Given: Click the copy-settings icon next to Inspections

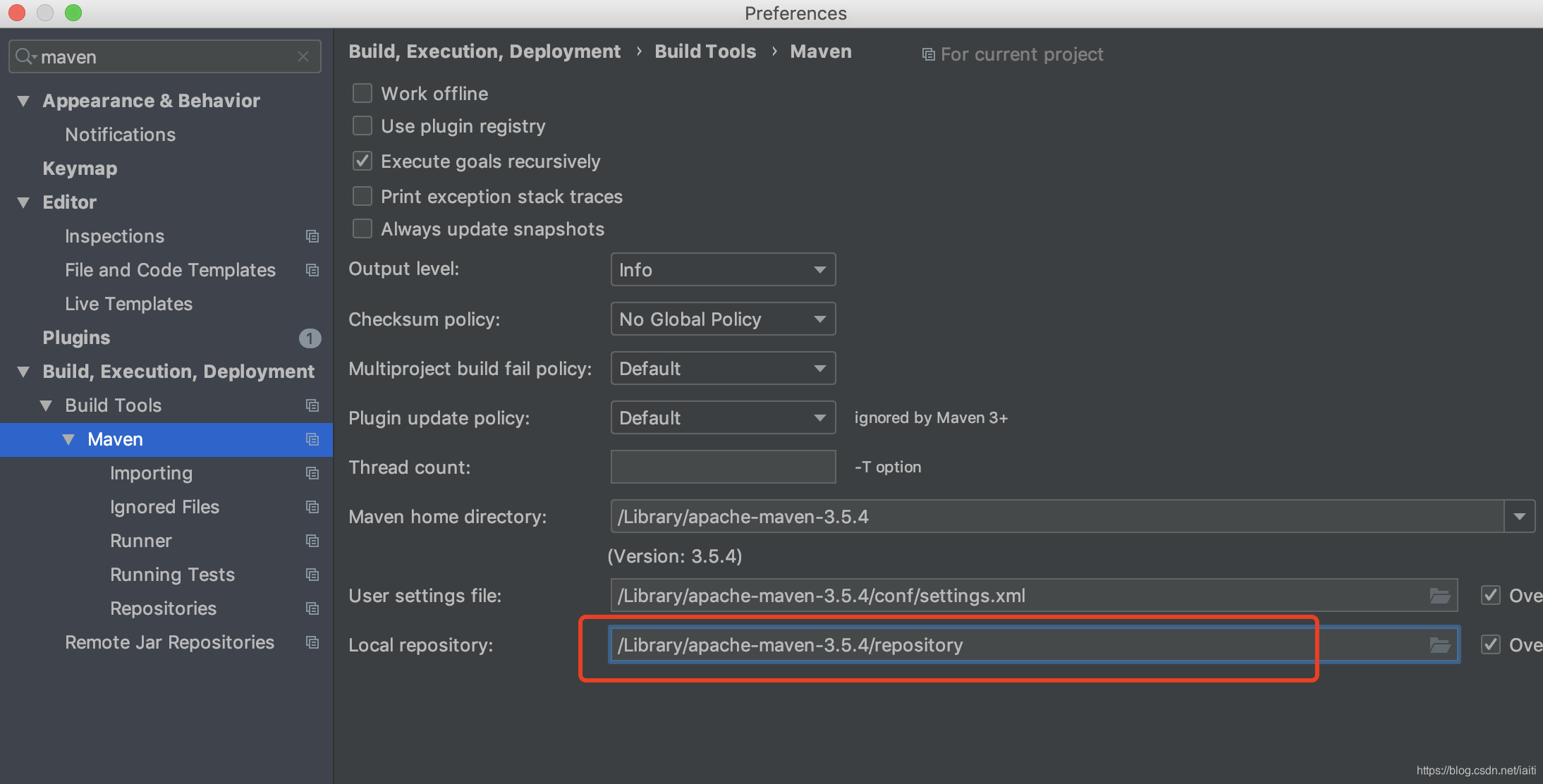Looking at the screenshot, I should (x=312, y=236).
